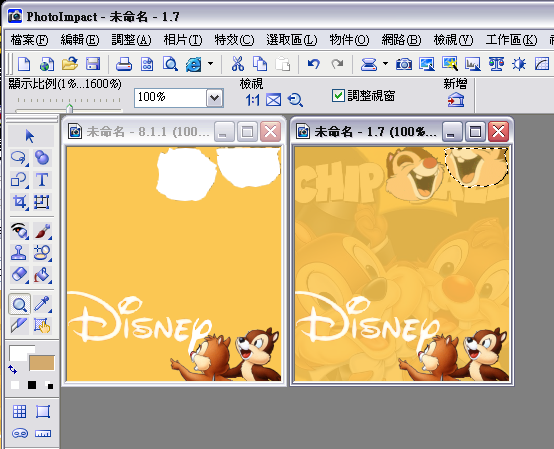This screenshot has width=554, height=449.
Task: Select the Lasso selection tool
Action: coord(19,158)
